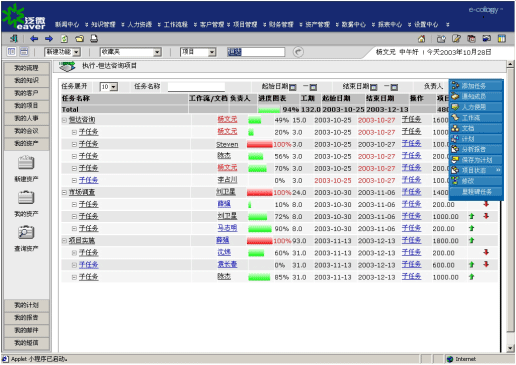
Task: Click the rightmost yellow columns toolbar icon
Action: (x=502, y=39)
